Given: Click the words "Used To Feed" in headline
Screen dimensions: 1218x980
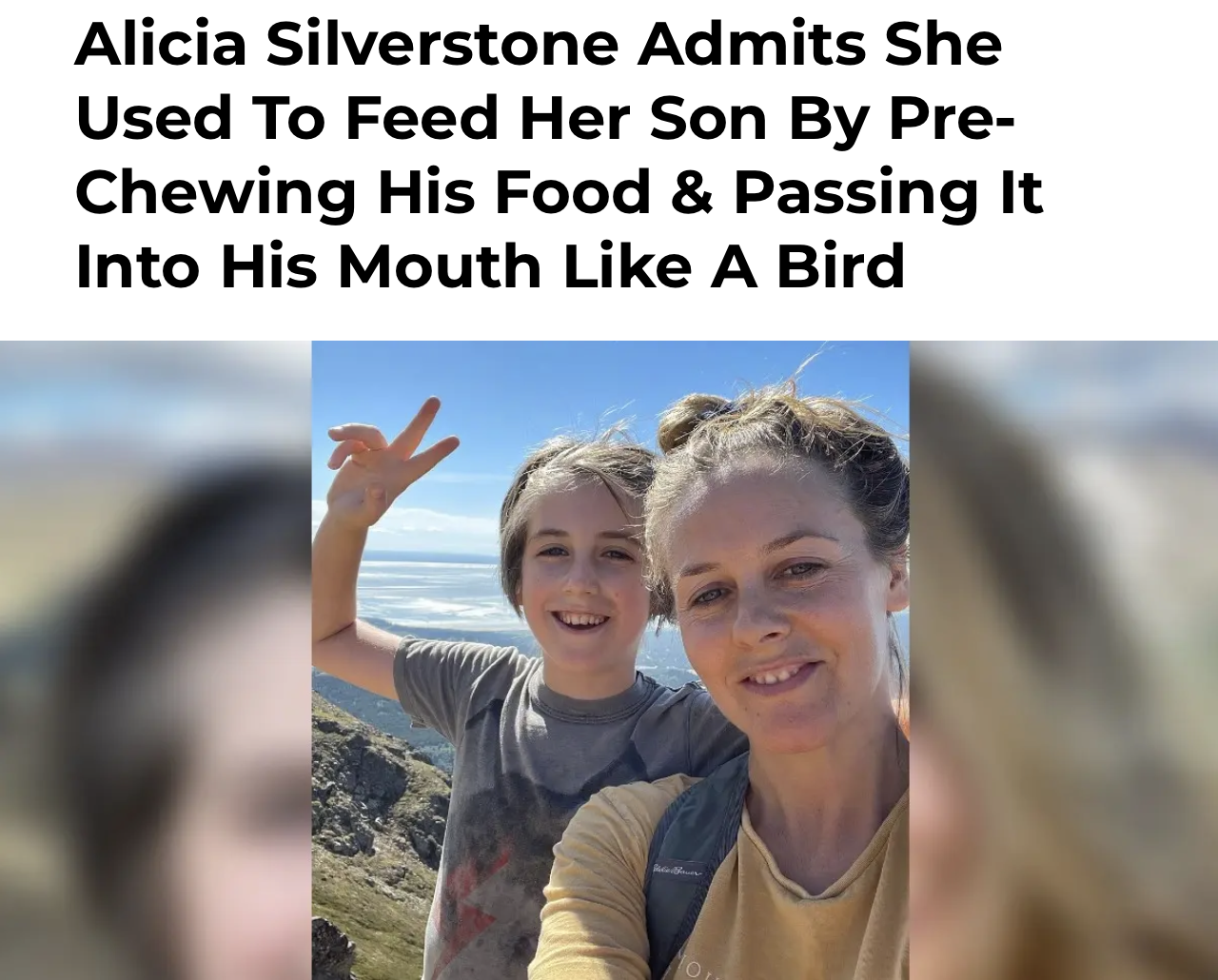Looking at the screenshot, I should tap(287, 117).
